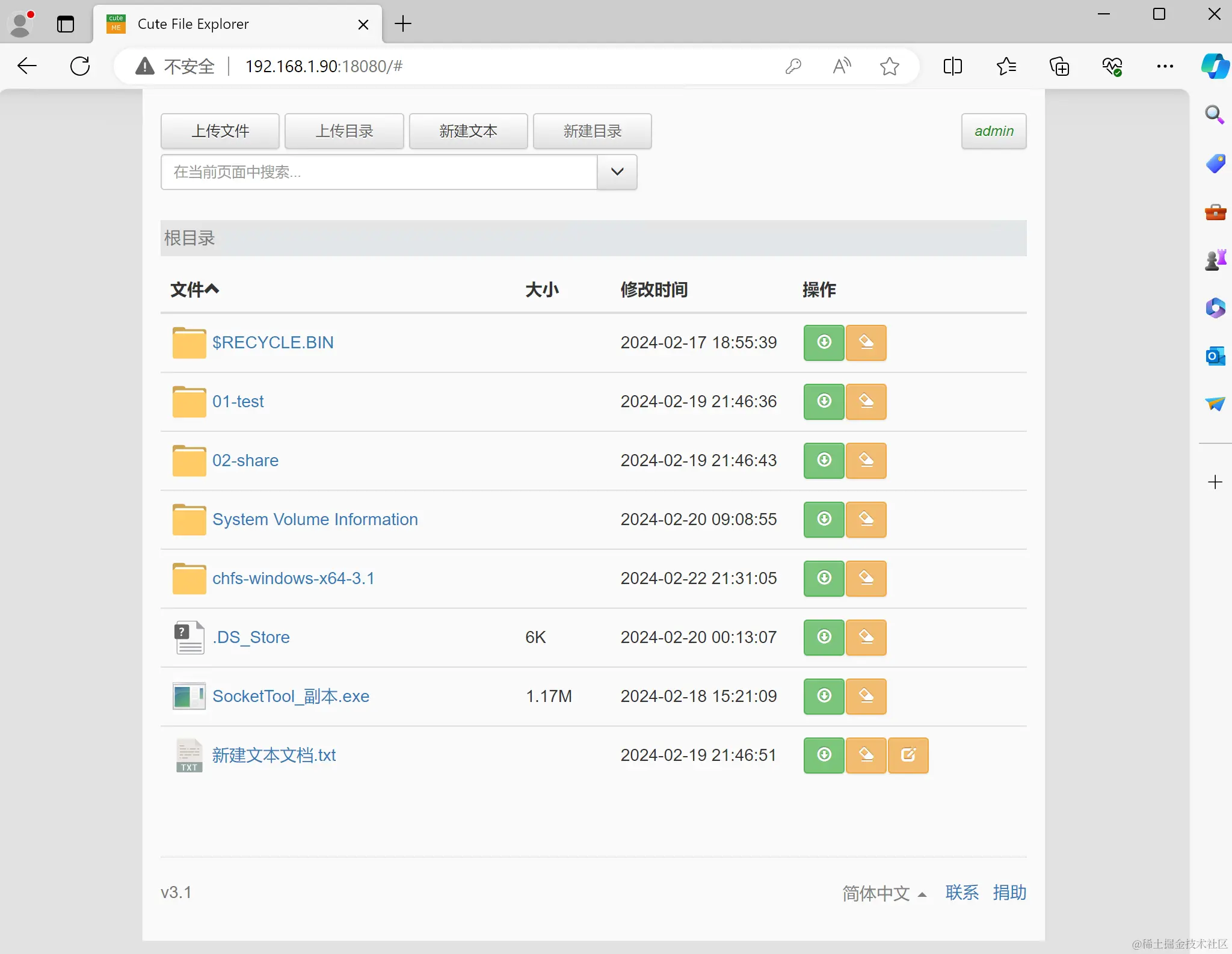Click the 上传文件 button

tap(220, 131)
